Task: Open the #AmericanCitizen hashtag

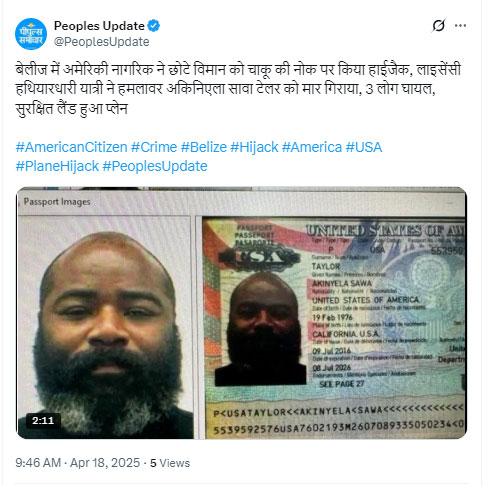Action: tap(71, 147)
